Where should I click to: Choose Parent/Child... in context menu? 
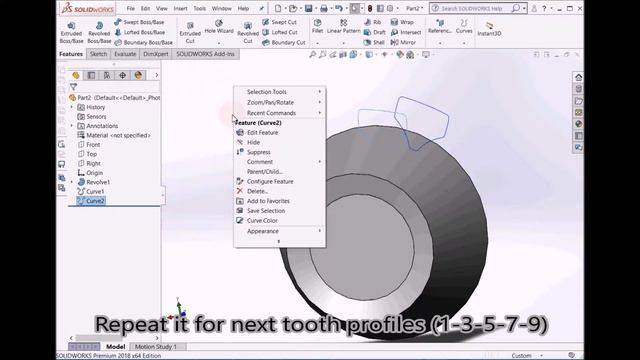[280, 172]
